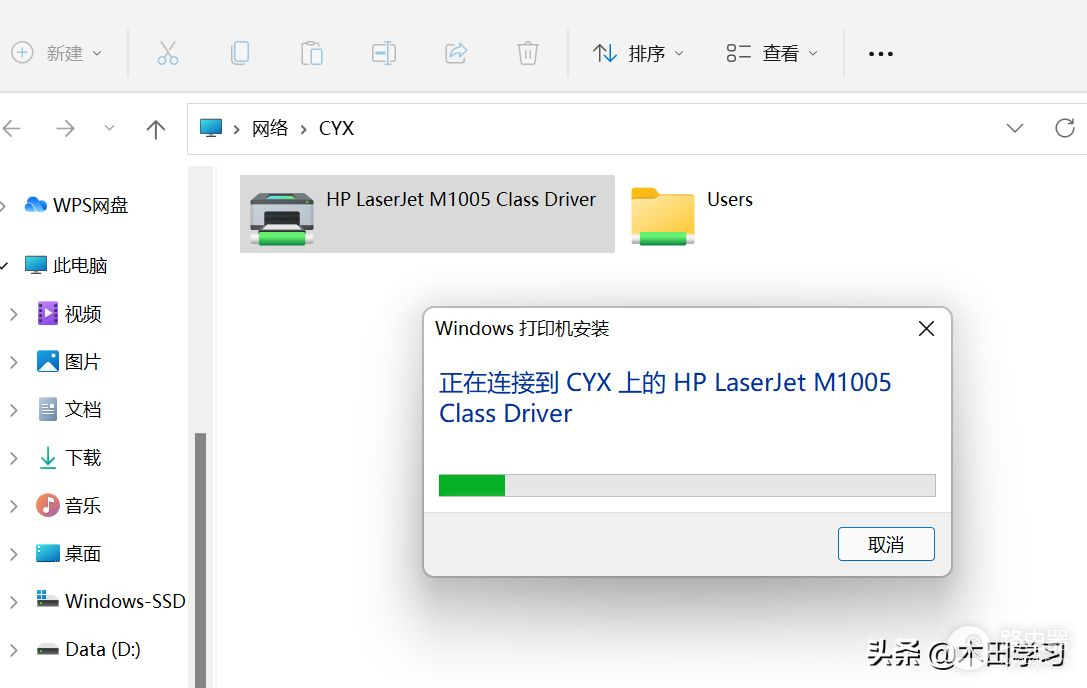This screenshot has height=688, width=1087.
Task: Close the Windows 打印机安装 dialog
Action: 926,328
